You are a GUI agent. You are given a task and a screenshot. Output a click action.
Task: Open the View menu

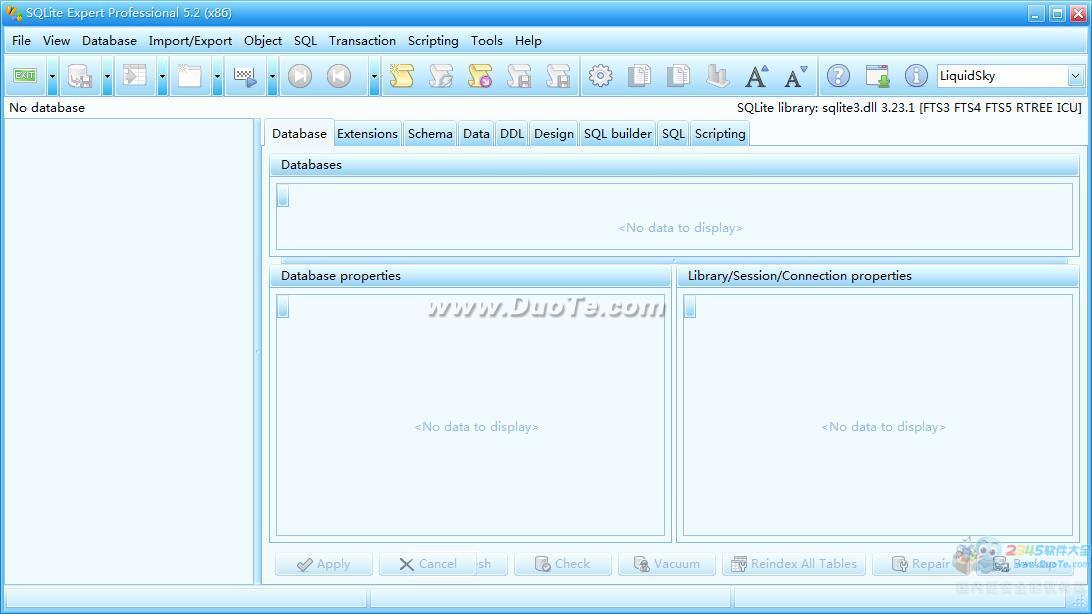point(56,40)
